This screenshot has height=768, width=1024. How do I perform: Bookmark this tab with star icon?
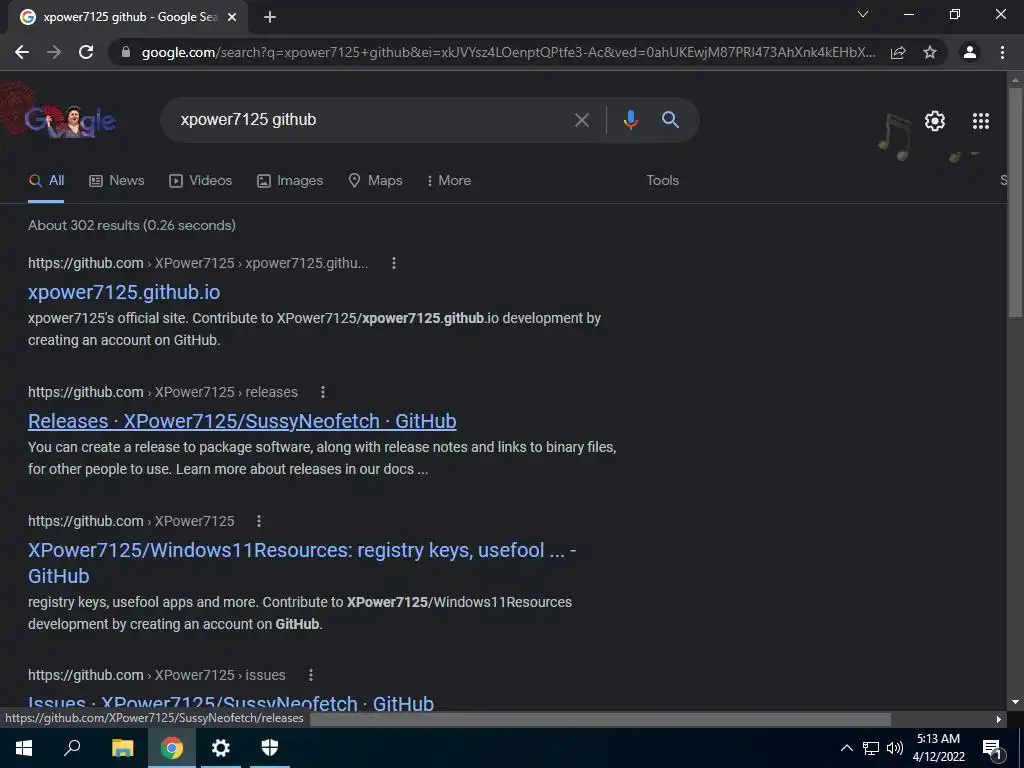click(x=930, y=52)
